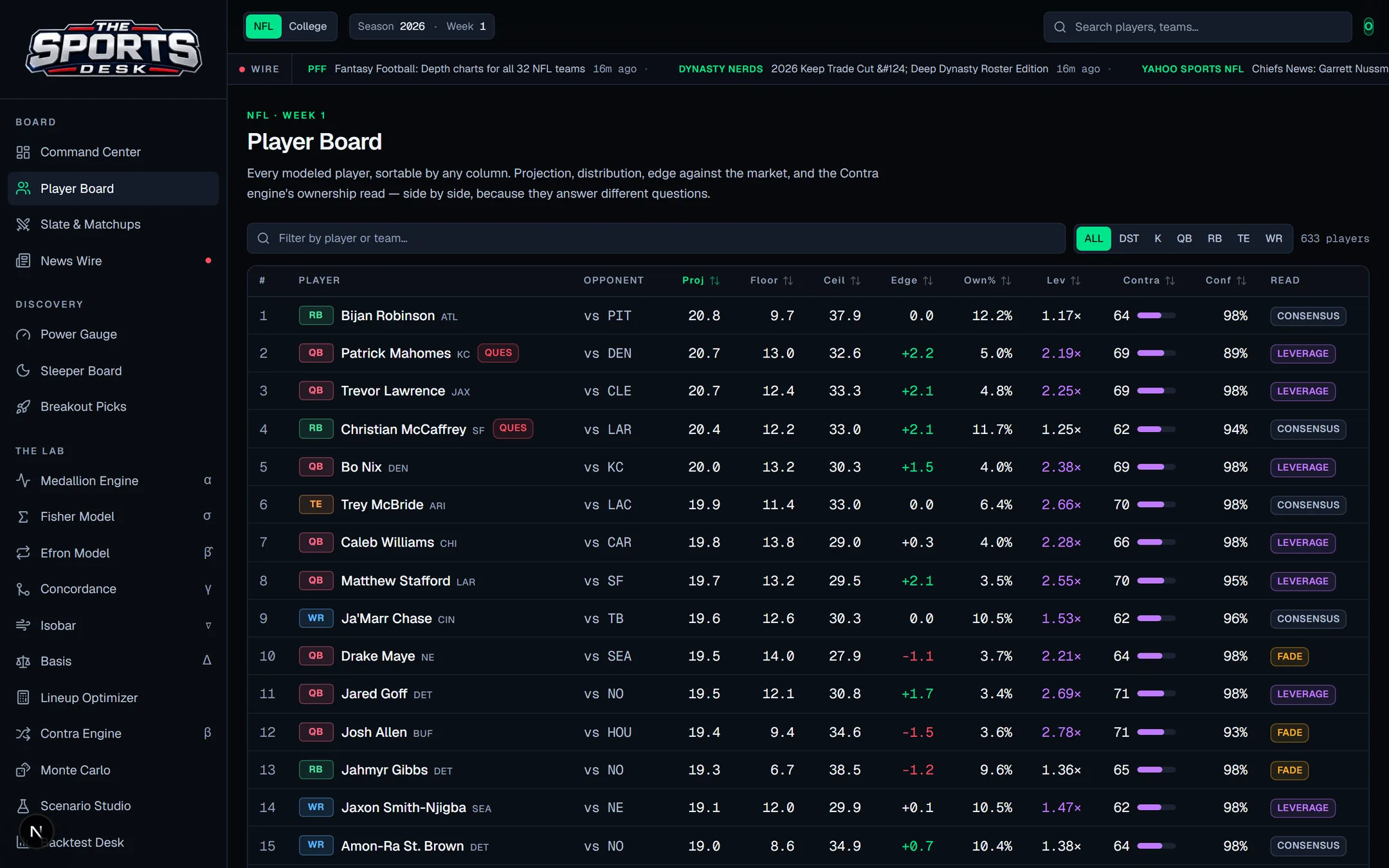Screen dimensions: 1389x868
Task: Sort table by Own% column
Action: click(x=987, y=280)
